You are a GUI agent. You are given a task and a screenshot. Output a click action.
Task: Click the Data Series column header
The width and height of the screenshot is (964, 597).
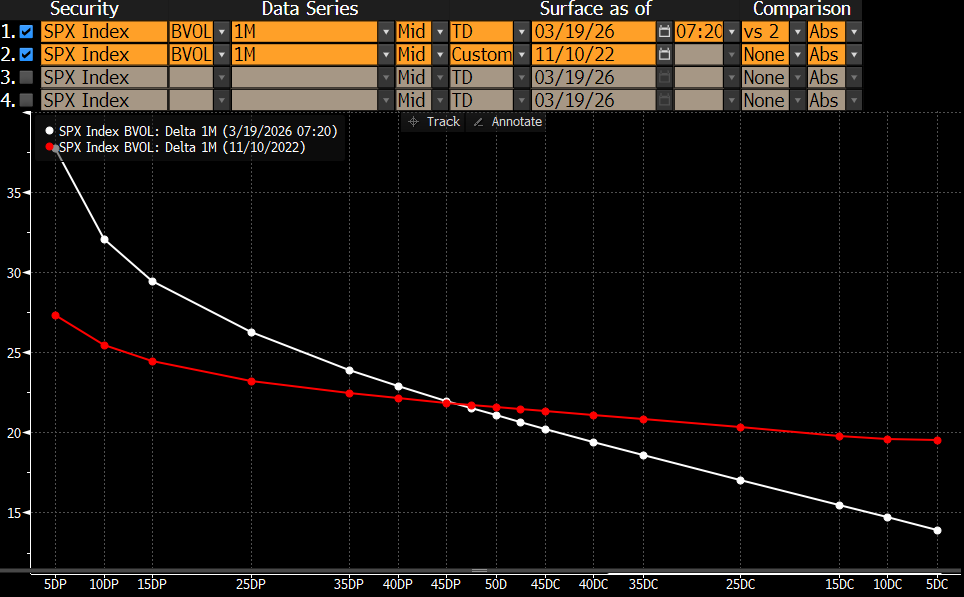pyautogui.click(x=310, y=9)
